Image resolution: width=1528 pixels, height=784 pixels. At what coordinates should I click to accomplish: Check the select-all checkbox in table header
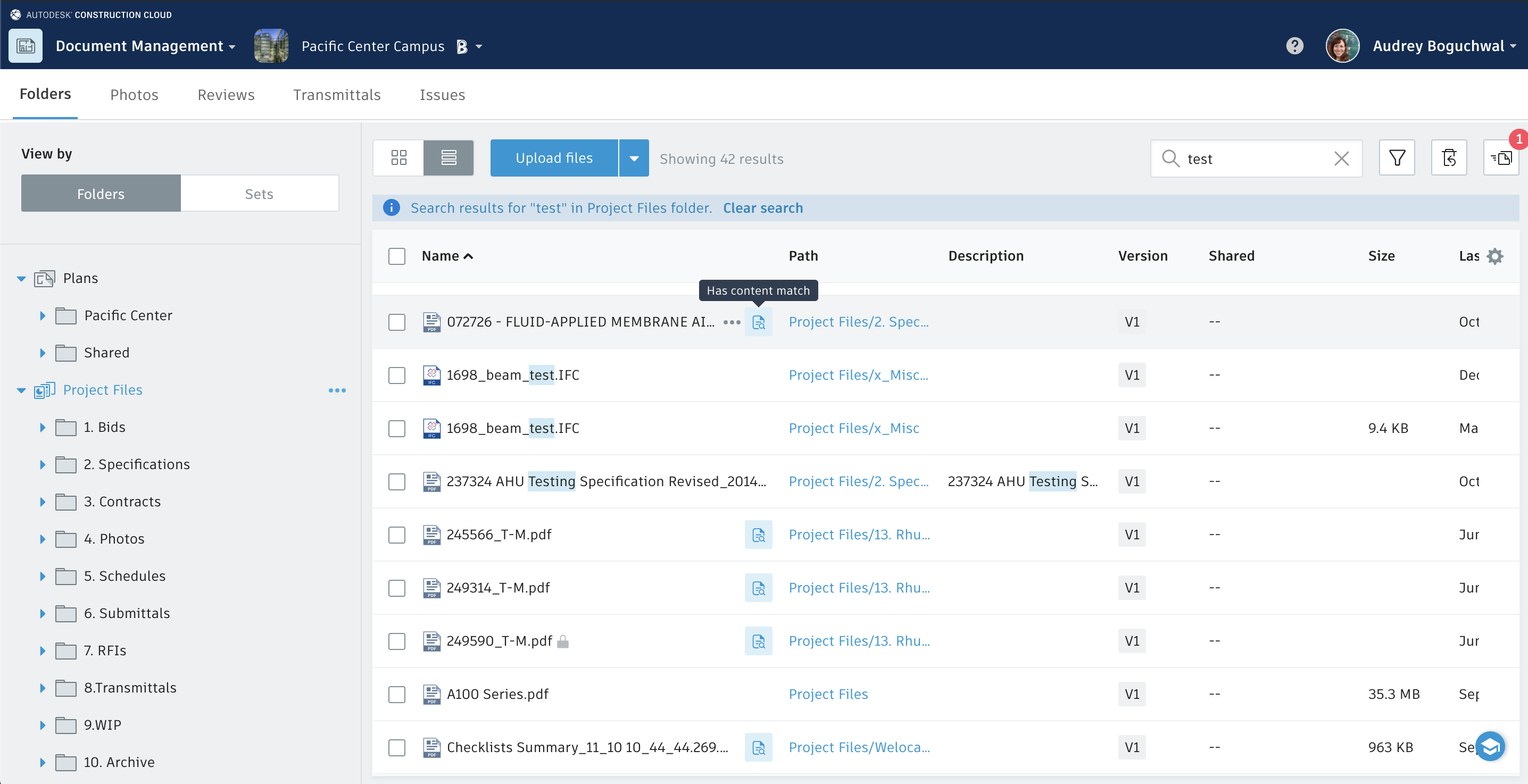tap(397, 256)
